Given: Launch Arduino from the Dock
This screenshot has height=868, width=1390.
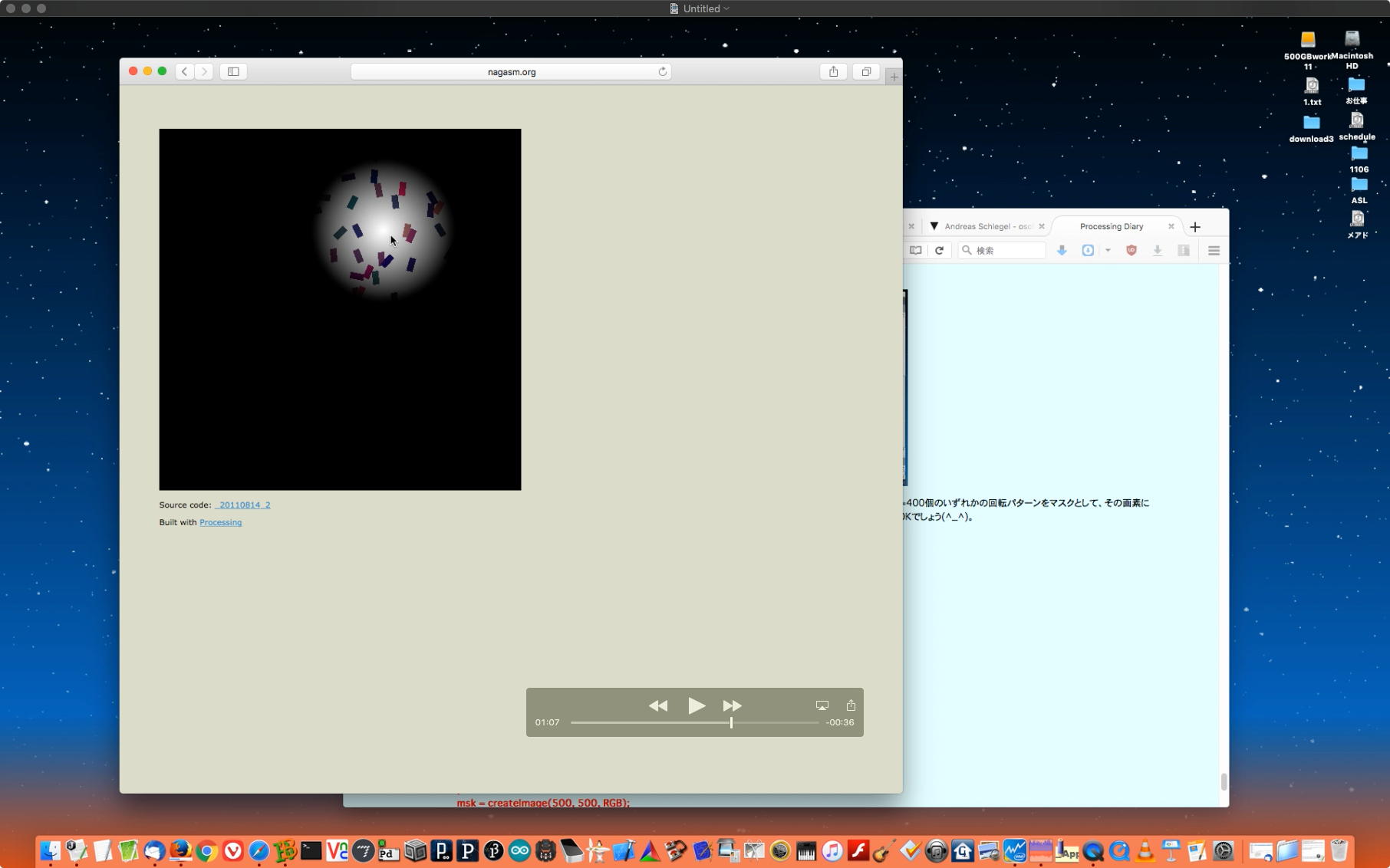Looking at the screenshot, I should pyautogui.click(x=519, y=850).
